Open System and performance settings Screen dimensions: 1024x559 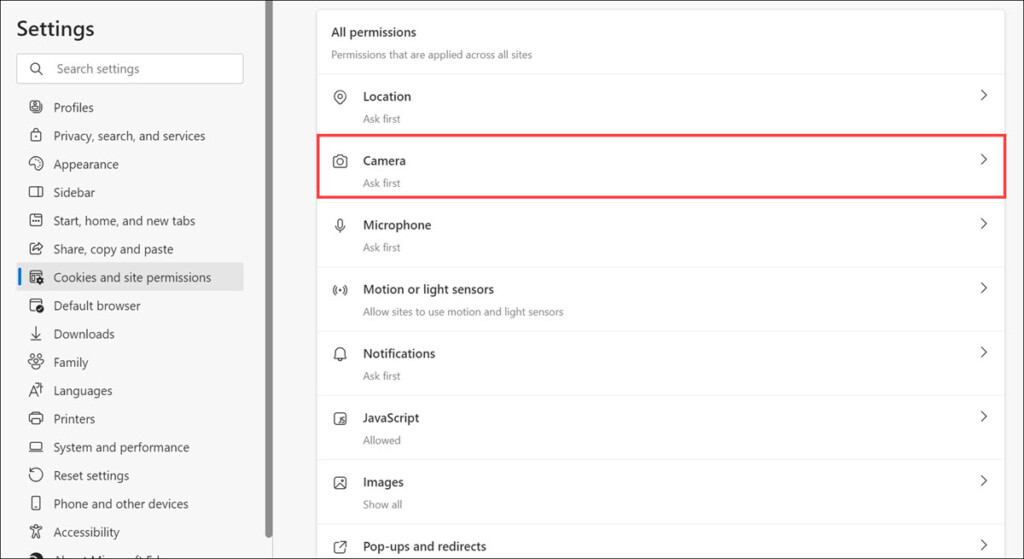[x=121, y=447]
